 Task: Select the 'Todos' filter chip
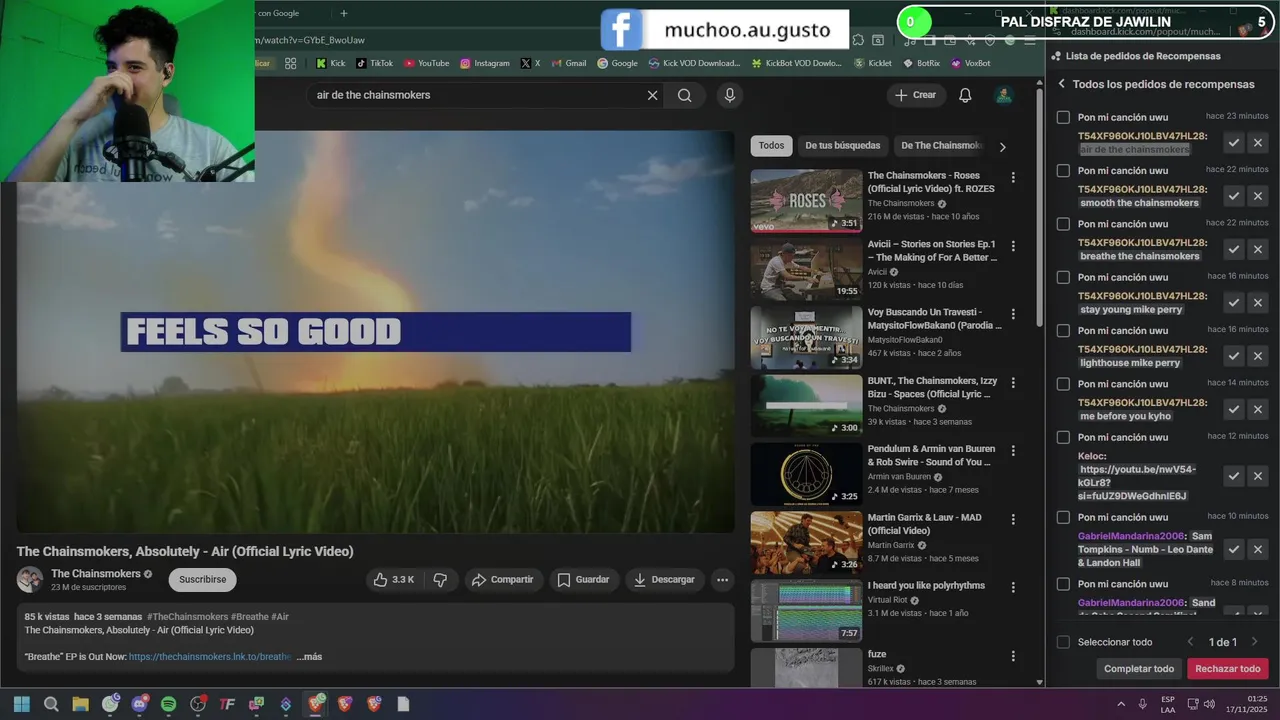point(771,146)
